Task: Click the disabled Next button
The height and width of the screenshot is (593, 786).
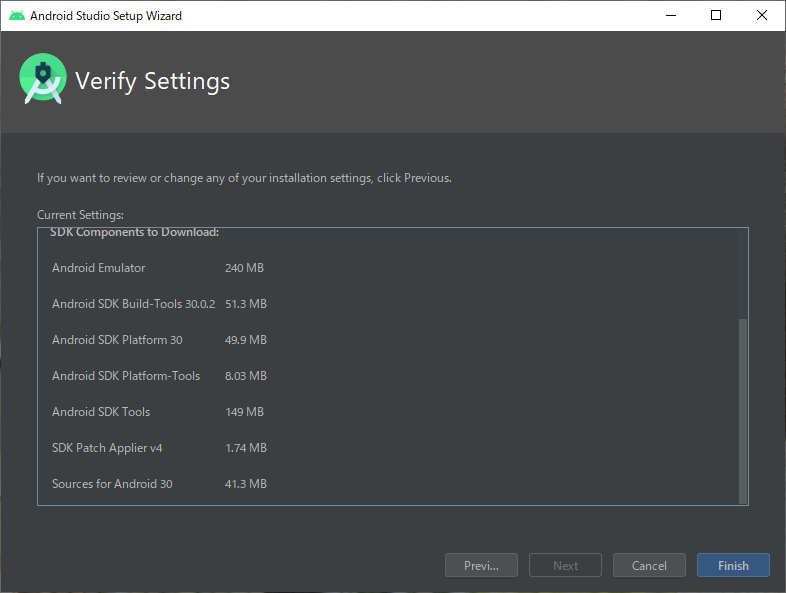Action: pyautogui.click(x=565, y=565)
